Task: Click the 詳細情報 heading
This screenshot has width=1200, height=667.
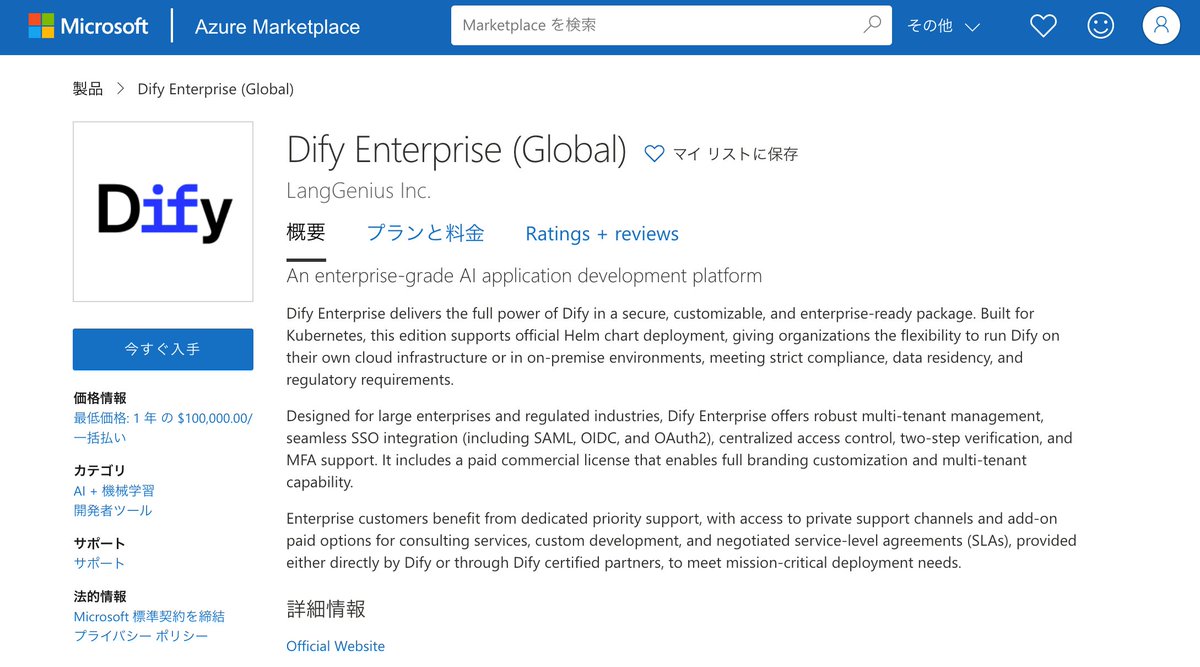Action: point(326,609)
